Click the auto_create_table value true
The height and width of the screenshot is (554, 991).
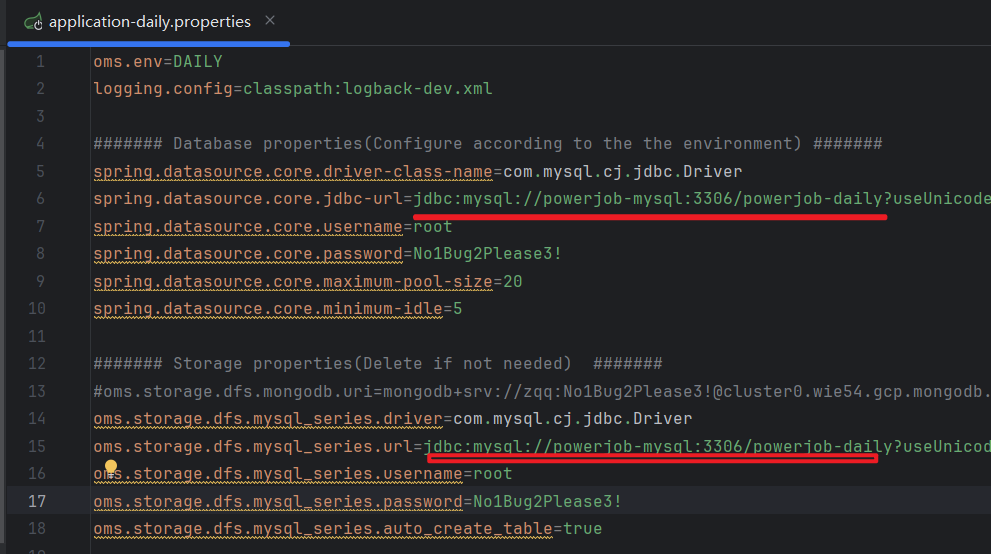[583, 529]
